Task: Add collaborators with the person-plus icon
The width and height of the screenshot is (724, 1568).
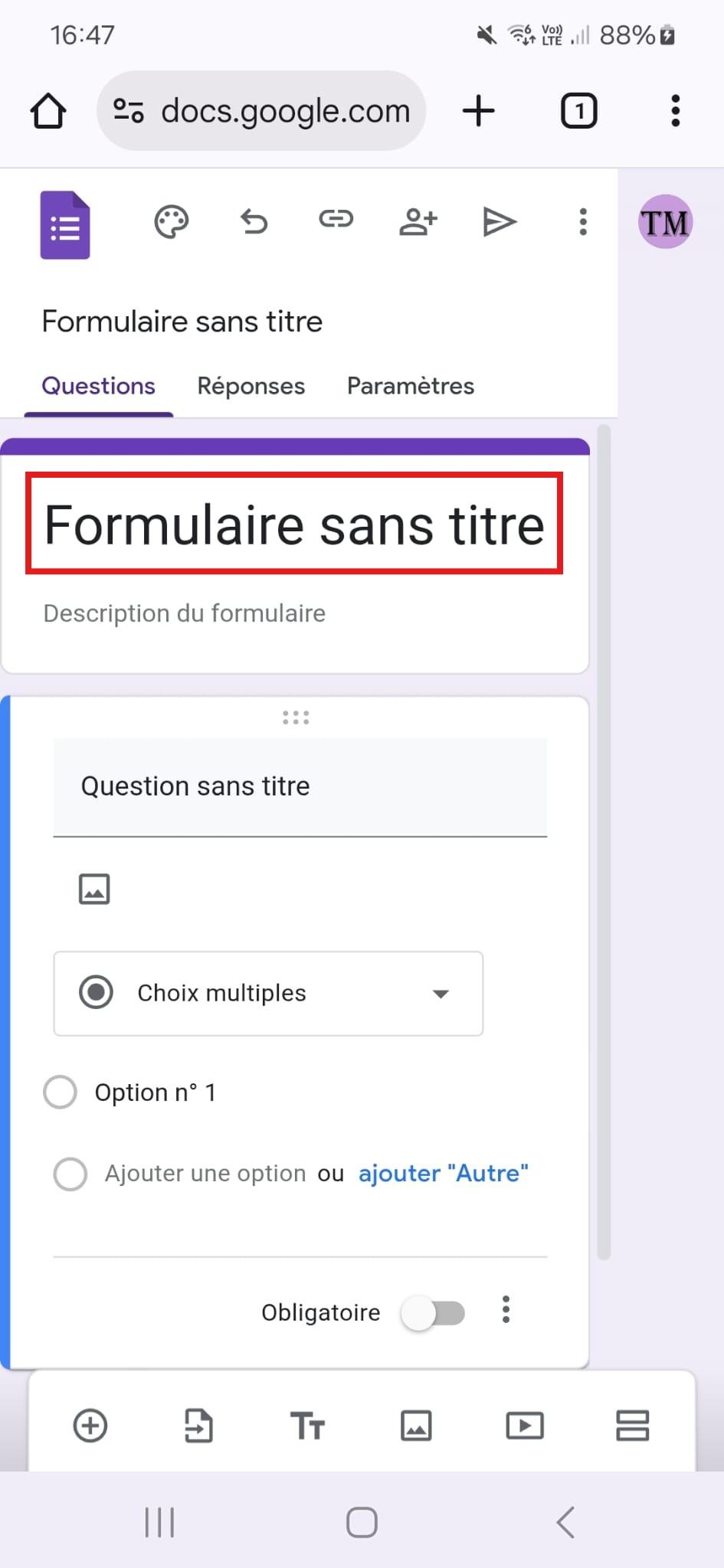Action: (418, 222)
